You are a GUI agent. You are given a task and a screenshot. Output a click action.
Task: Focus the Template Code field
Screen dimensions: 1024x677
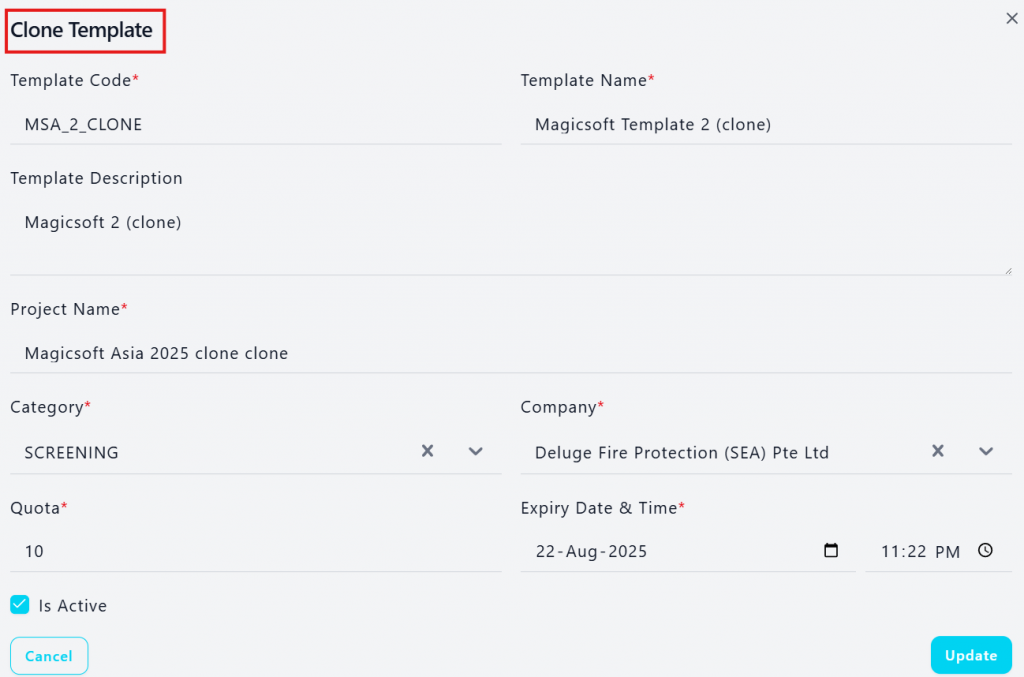coord(256,124)
